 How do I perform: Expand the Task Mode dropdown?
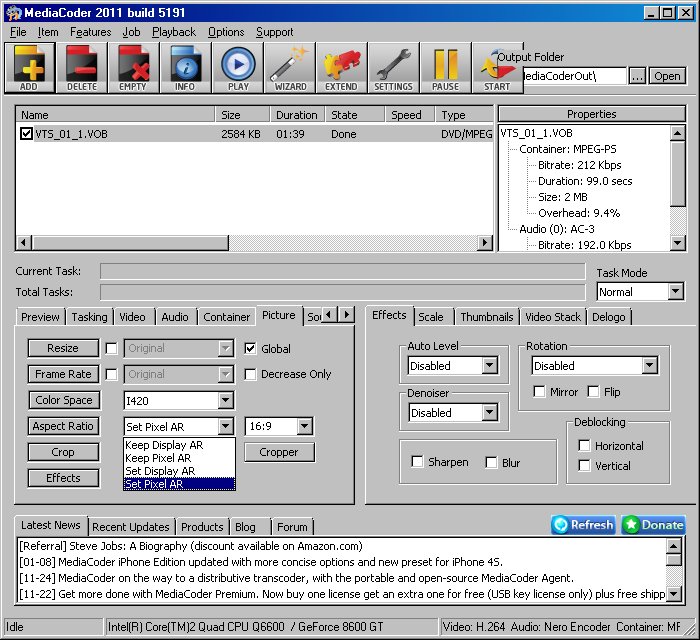pos(673,292)
